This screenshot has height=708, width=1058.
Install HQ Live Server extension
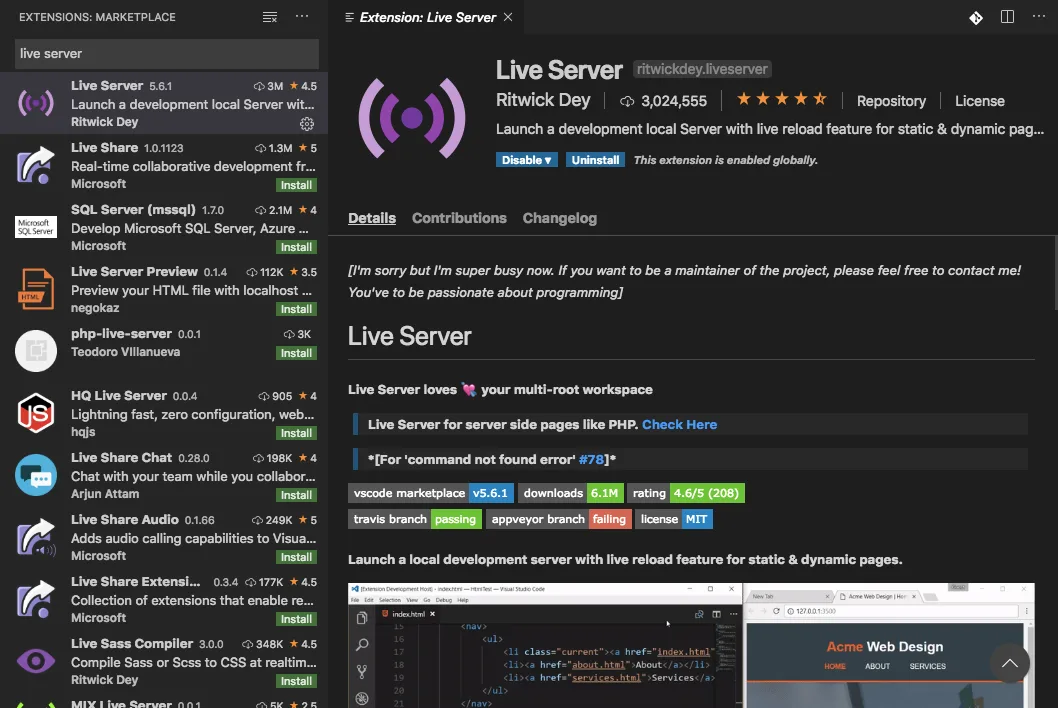coord(296,433)
